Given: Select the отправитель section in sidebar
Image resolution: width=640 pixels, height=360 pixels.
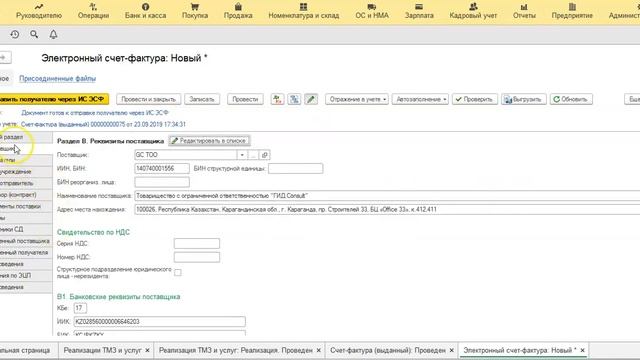Looking at the screenshot, I should tap(26, 183).
